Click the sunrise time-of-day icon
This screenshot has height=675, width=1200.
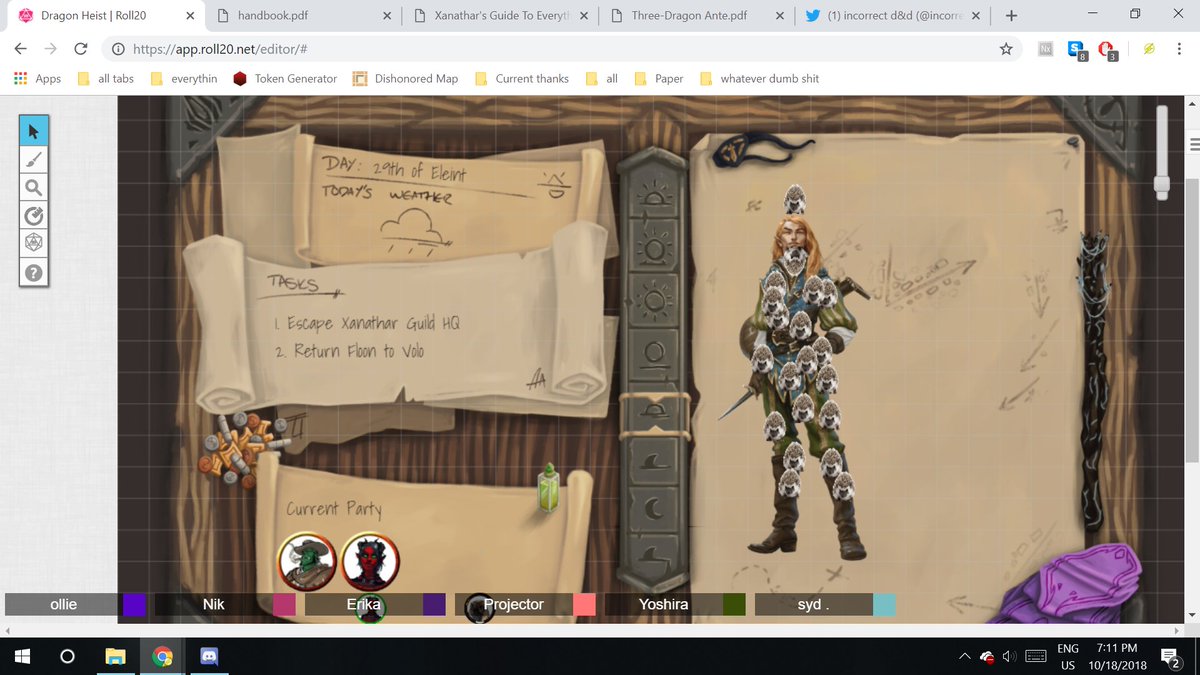[654, 193]
